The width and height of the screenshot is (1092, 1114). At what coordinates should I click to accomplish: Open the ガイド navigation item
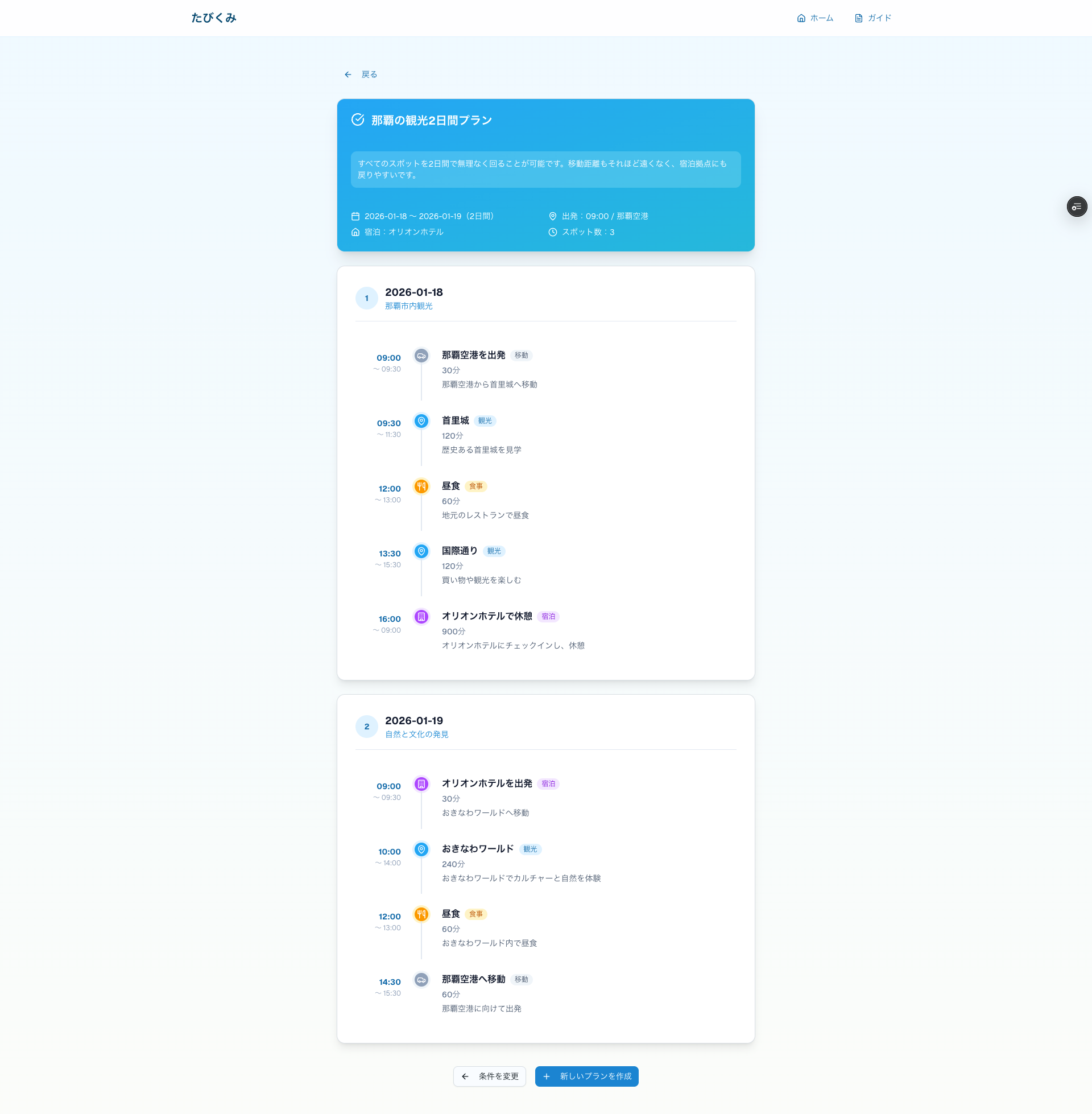coord(872,18)
